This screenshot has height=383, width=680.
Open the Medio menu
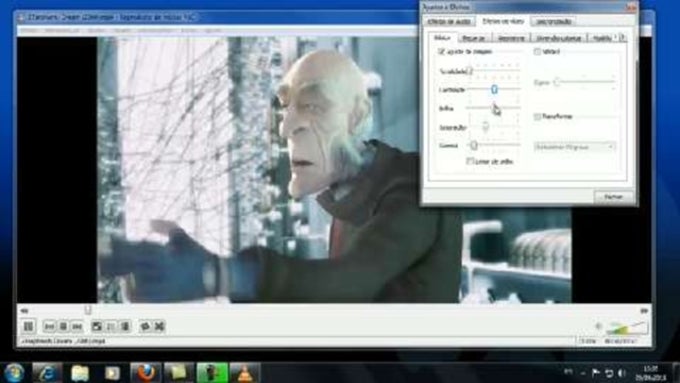pyautogui.click(x=29, y=31)
